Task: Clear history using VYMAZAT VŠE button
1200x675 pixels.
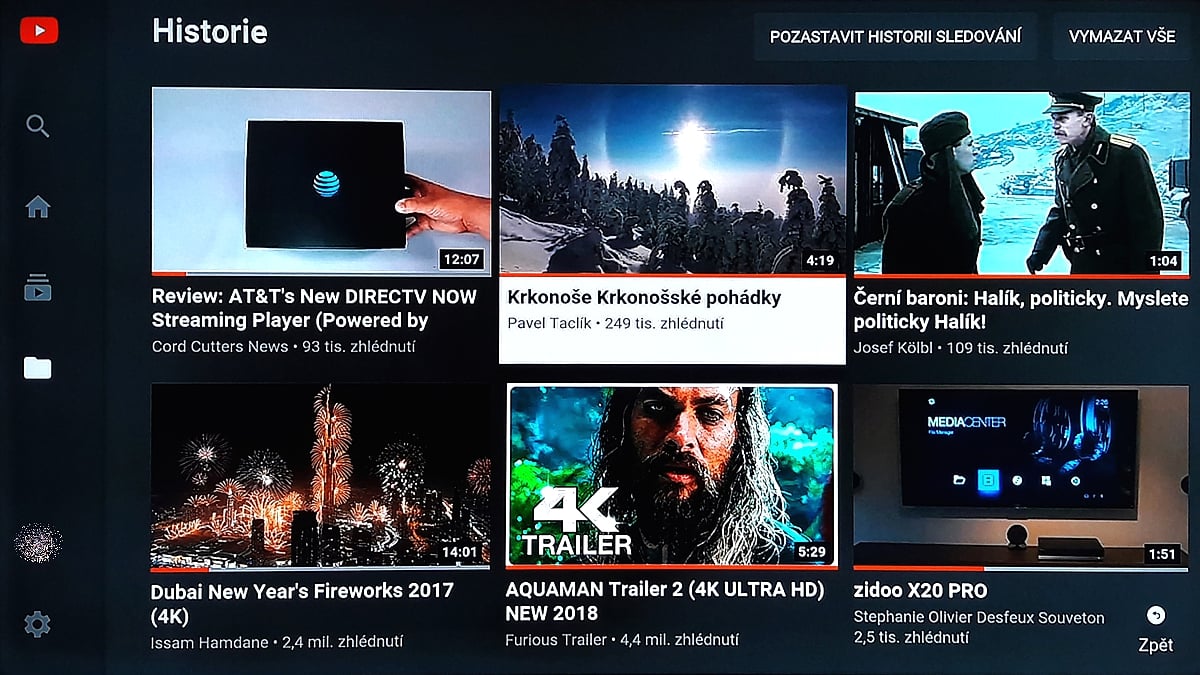Action: [1120, 35]
